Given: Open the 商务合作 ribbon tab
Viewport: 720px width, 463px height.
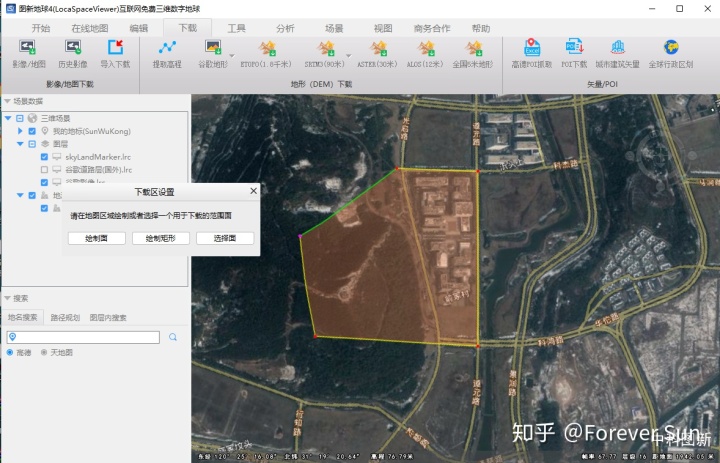Looking at the screenshot, I should 432,28.
